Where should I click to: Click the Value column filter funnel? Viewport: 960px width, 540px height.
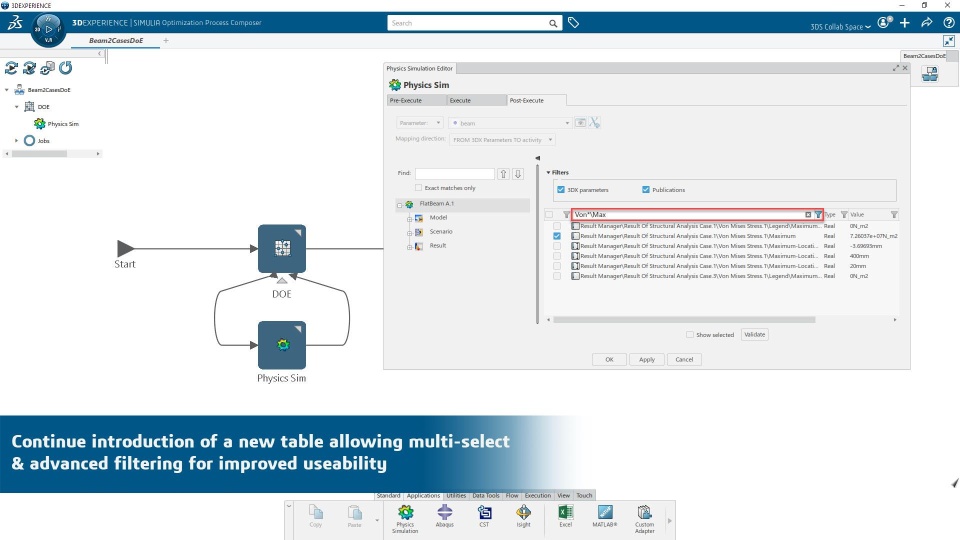pyautogui.click(x=894, y=215)
